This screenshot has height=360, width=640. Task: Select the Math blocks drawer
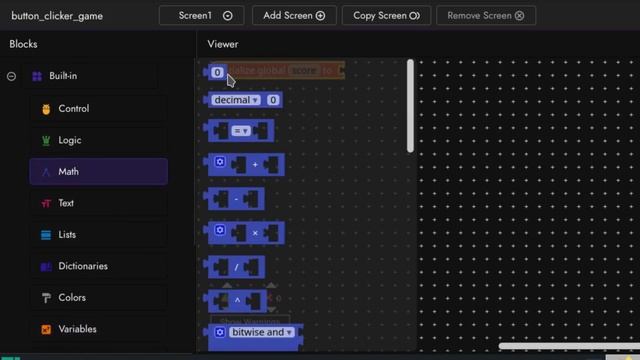pos(98,171)
